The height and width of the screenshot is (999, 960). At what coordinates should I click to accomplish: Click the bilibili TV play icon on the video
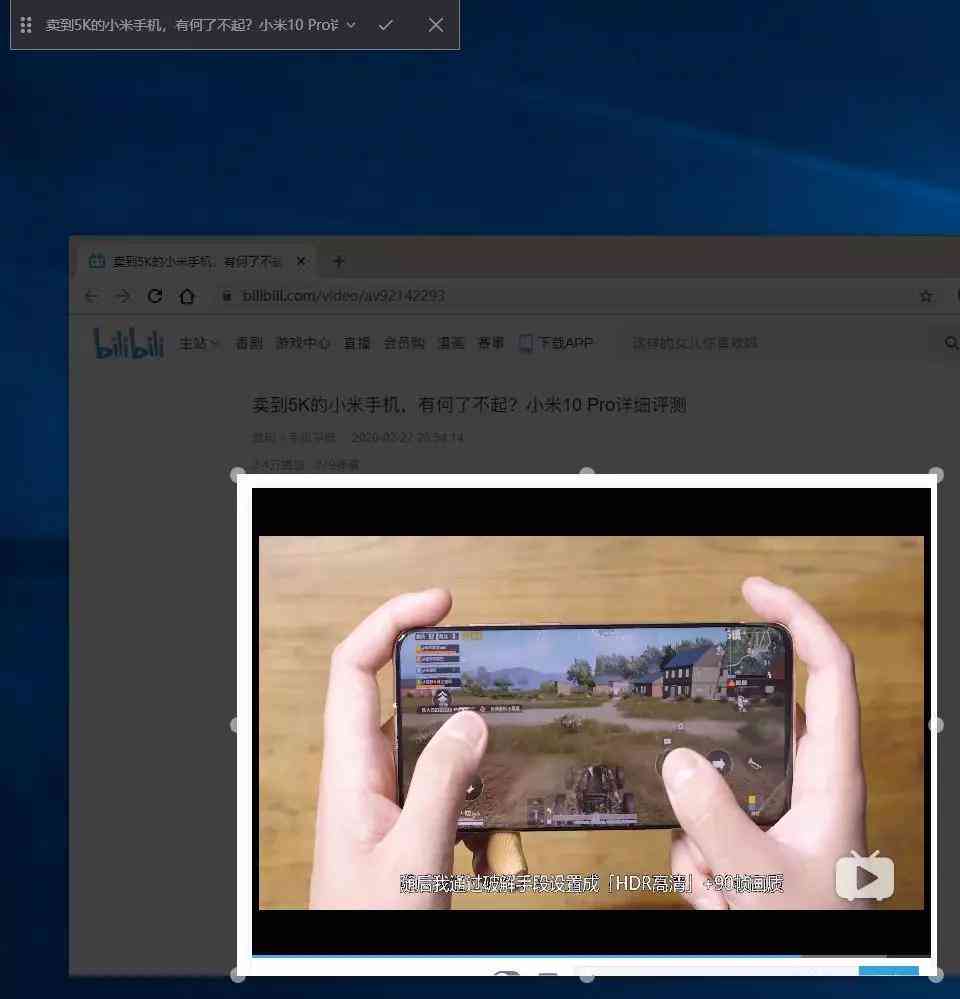pyautogui.click(x=864, y=876)
